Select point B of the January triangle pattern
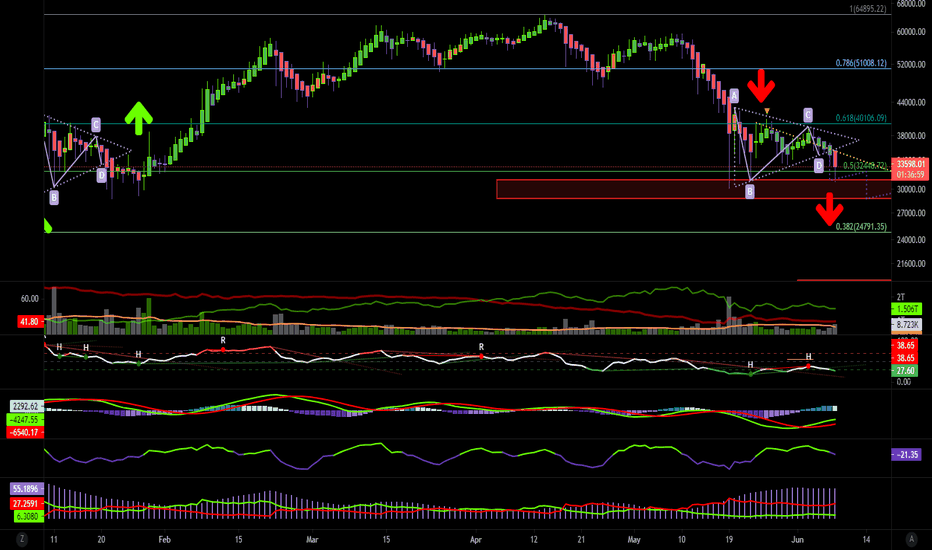Viewport: 932px width, 550px height. 54,197
